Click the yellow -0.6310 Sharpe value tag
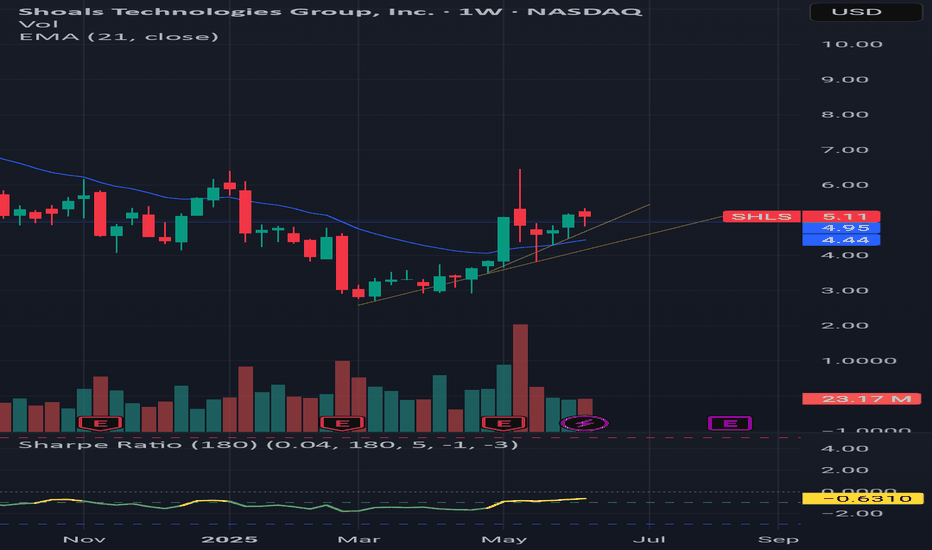 pos(862,498)
